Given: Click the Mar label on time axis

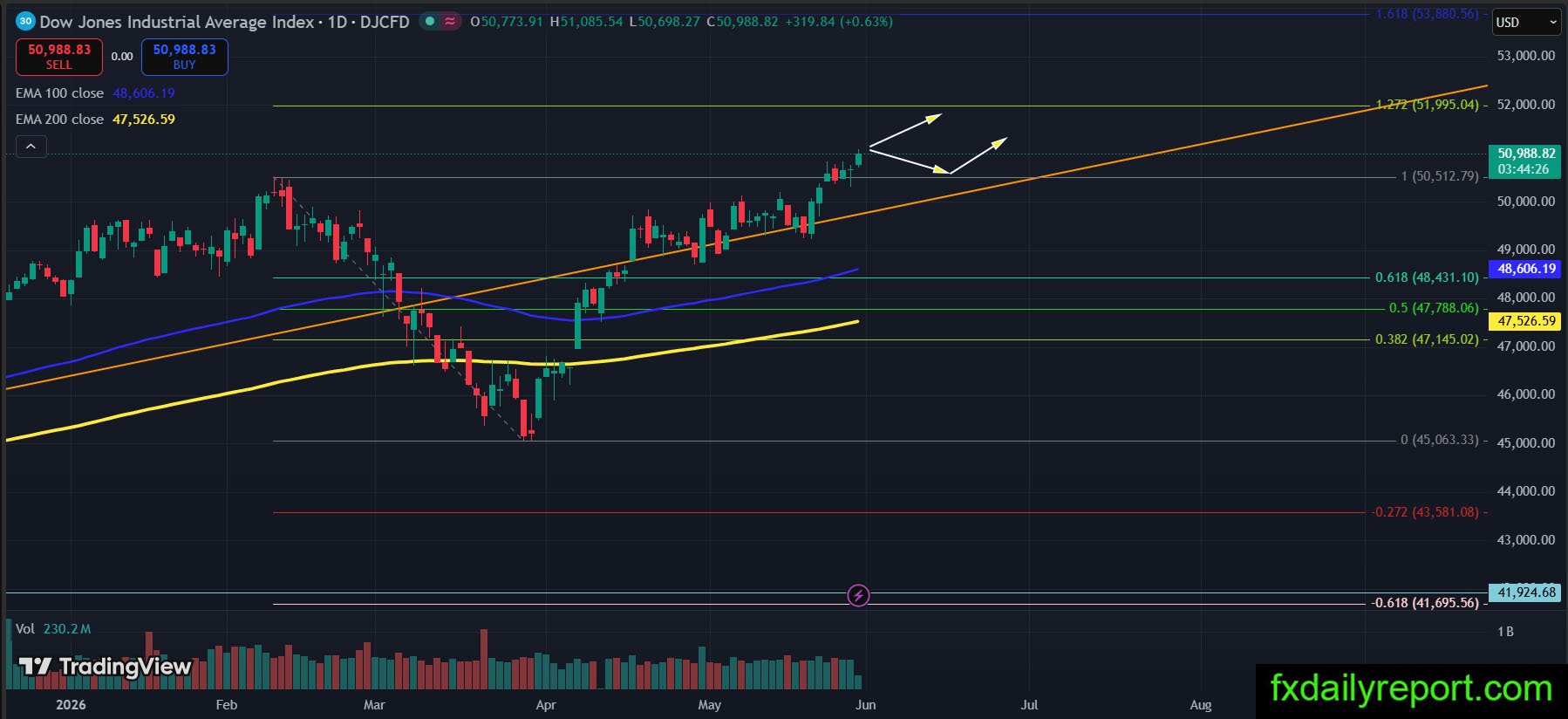Looking at the screenshot, I should coord(374,705).
